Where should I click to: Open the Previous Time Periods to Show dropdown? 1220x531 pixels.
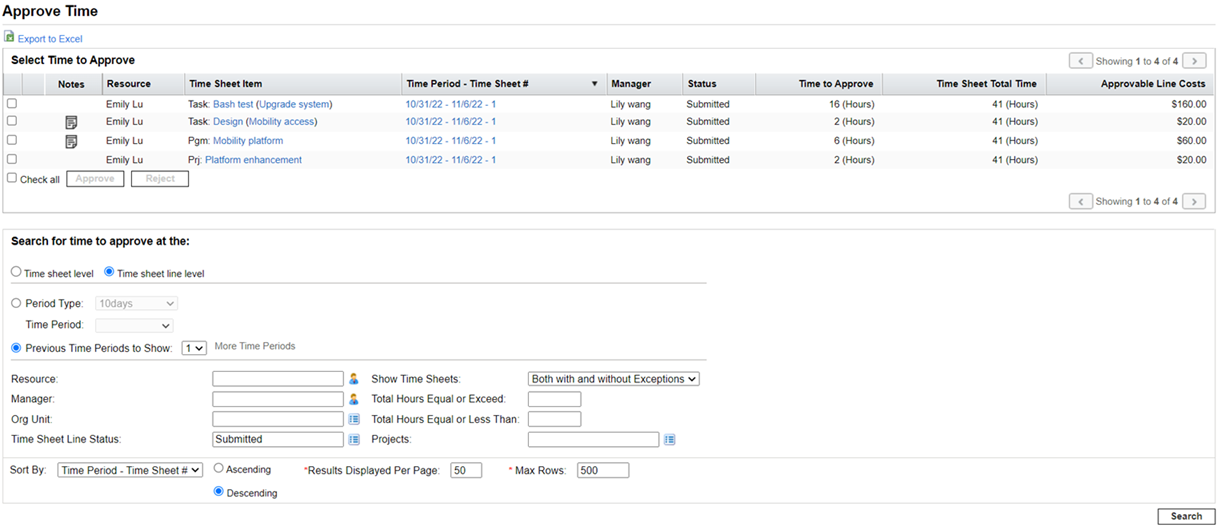tap(194, 348)
